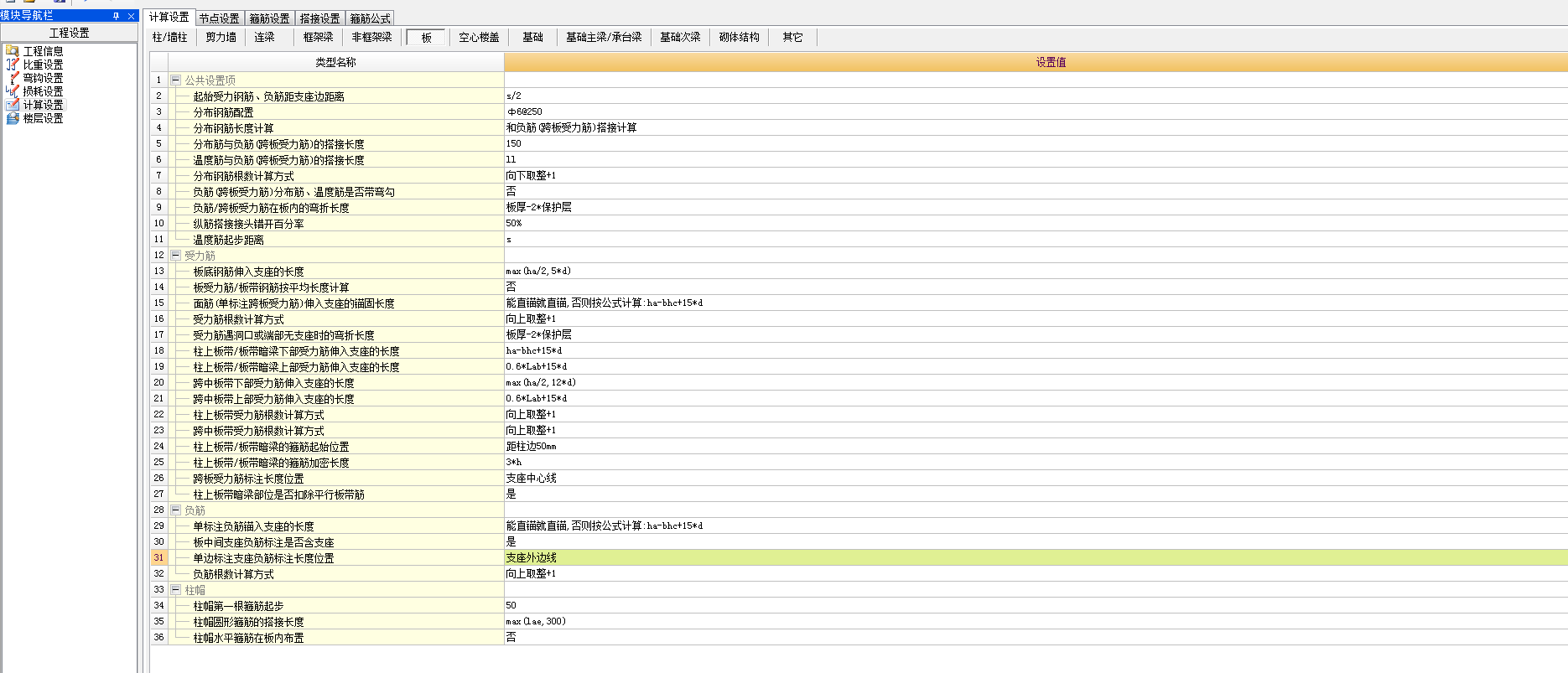Select row 温度筋起步距离 name cell
1568x673 pixels.
coord(336,240)
